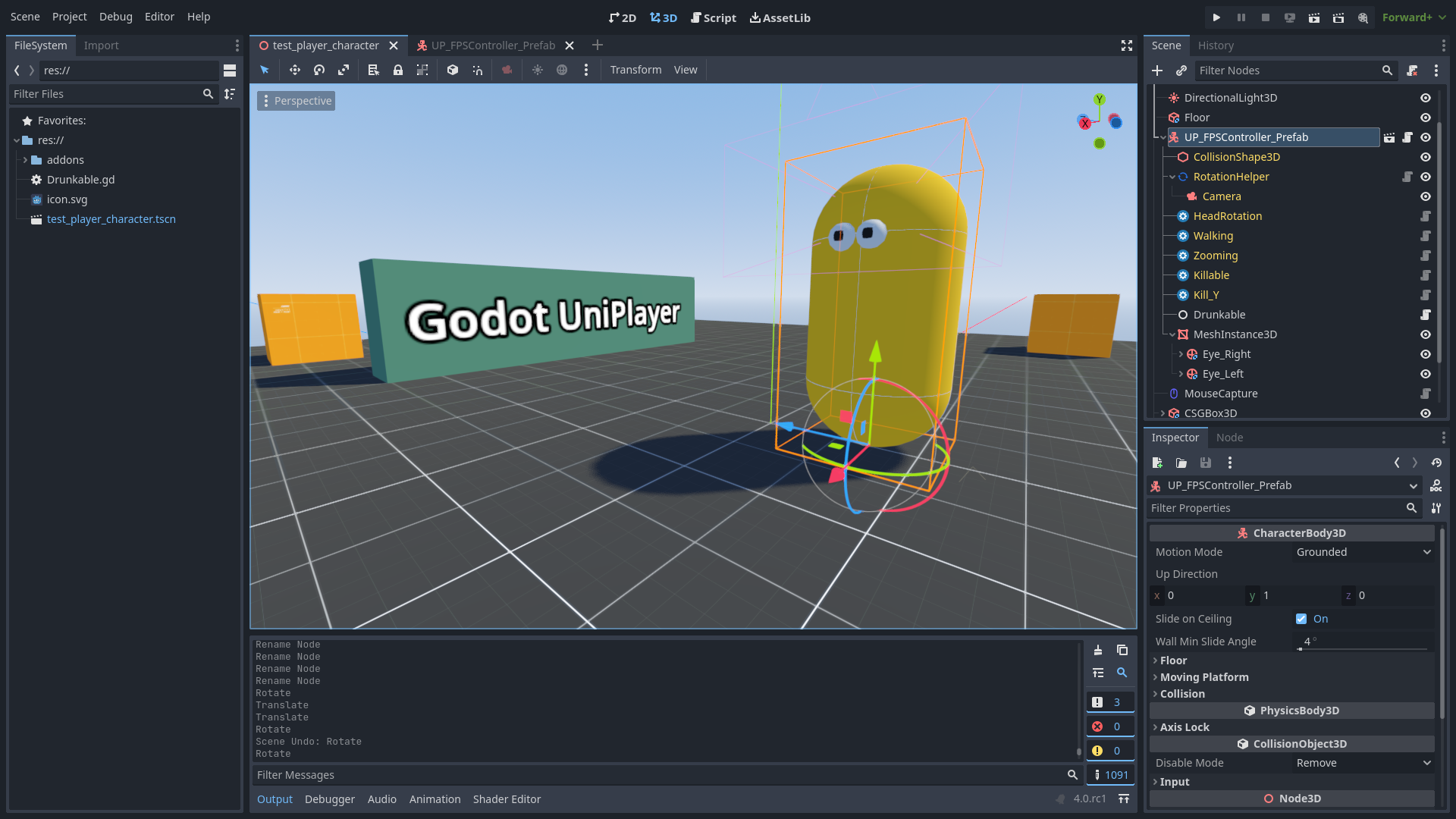Click the Perspective view button
Screen dimensions: 1456x819
coord(297,101)
